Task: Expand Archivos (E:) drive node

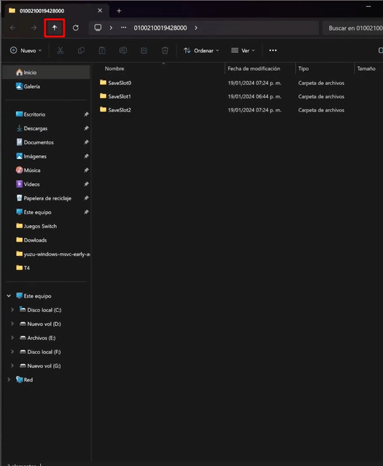Action: click(12, 338)
